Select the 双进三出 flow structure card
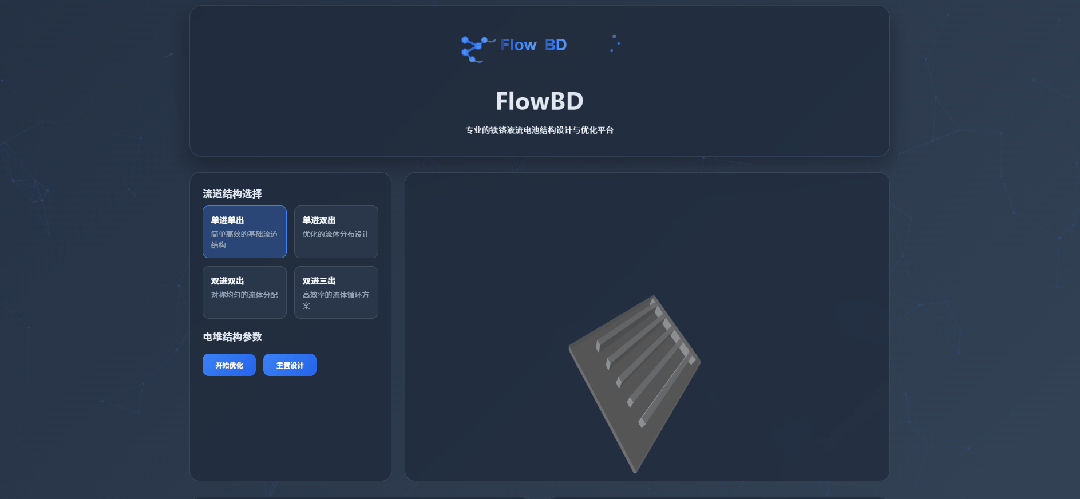Viewport: 1080px width, 499px height. 336,292
